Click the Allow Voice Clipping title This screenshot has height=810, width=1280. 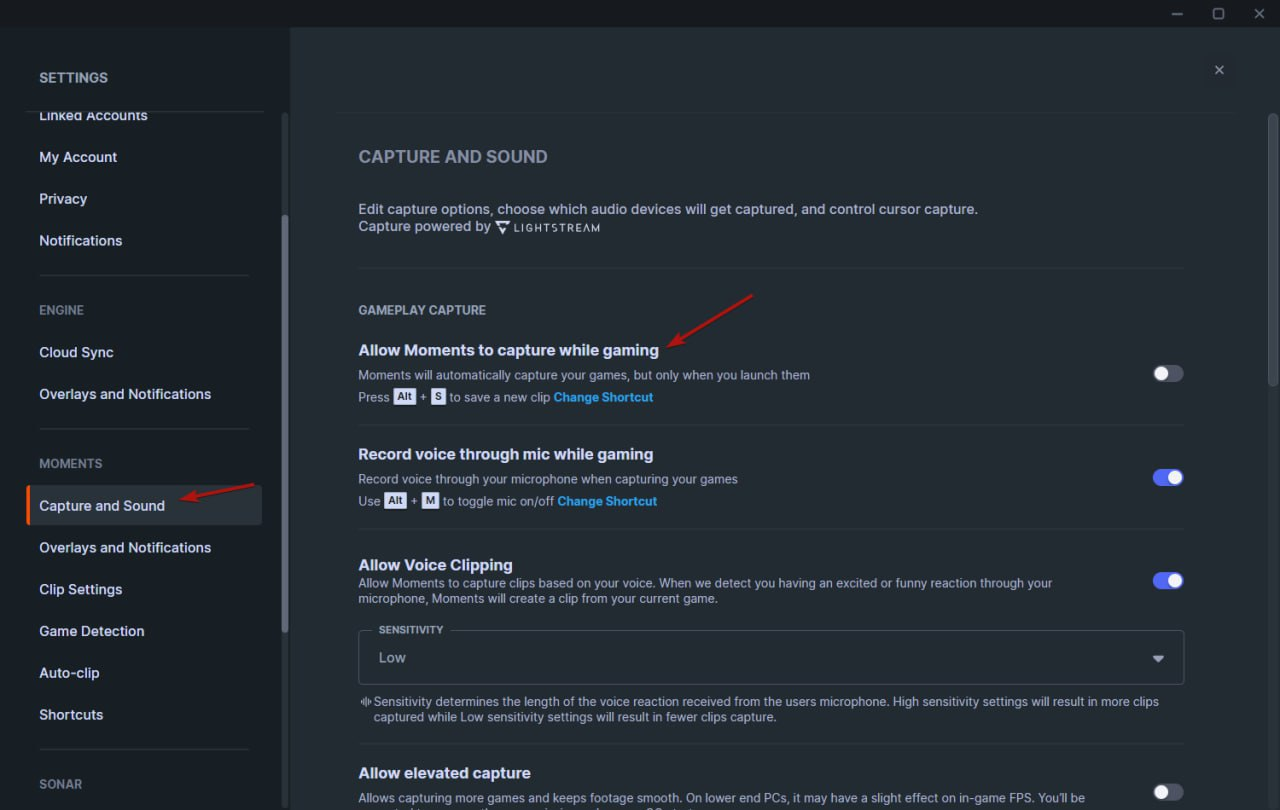pyautogui.click(x=435, y=565)
